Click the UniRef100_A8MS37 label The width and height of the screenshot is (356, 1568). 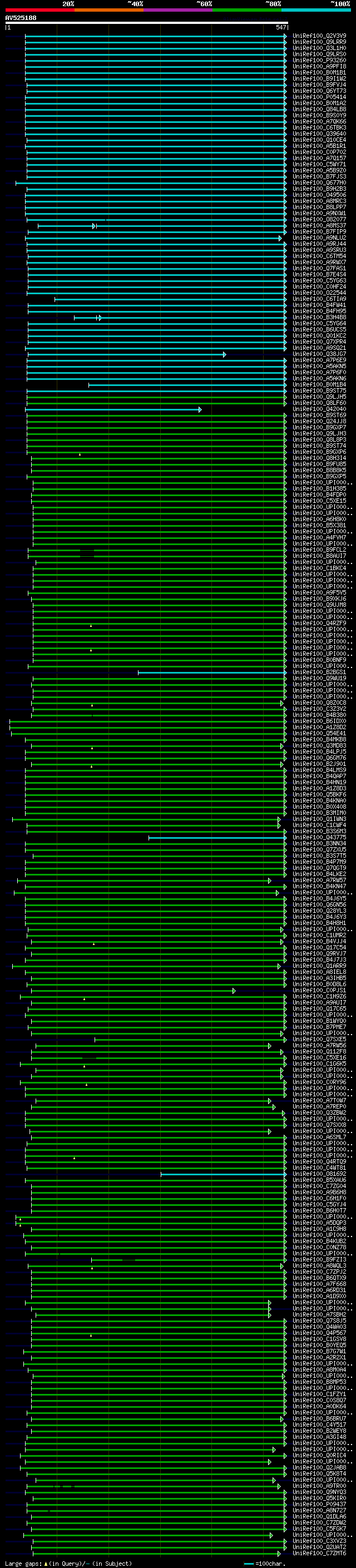point(319,226)
